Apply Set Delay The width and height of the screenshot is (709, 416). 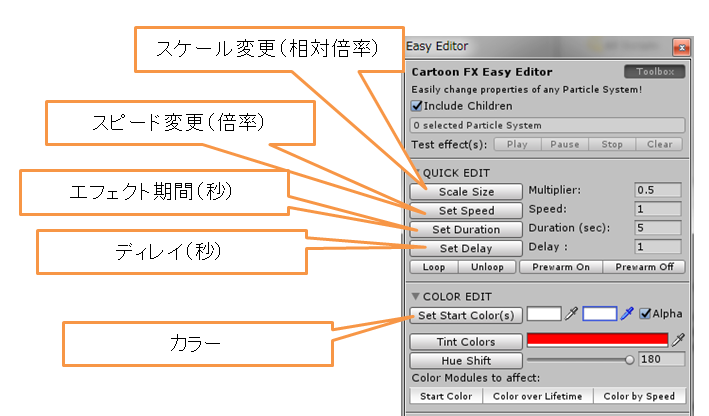(x=466, y=248)
